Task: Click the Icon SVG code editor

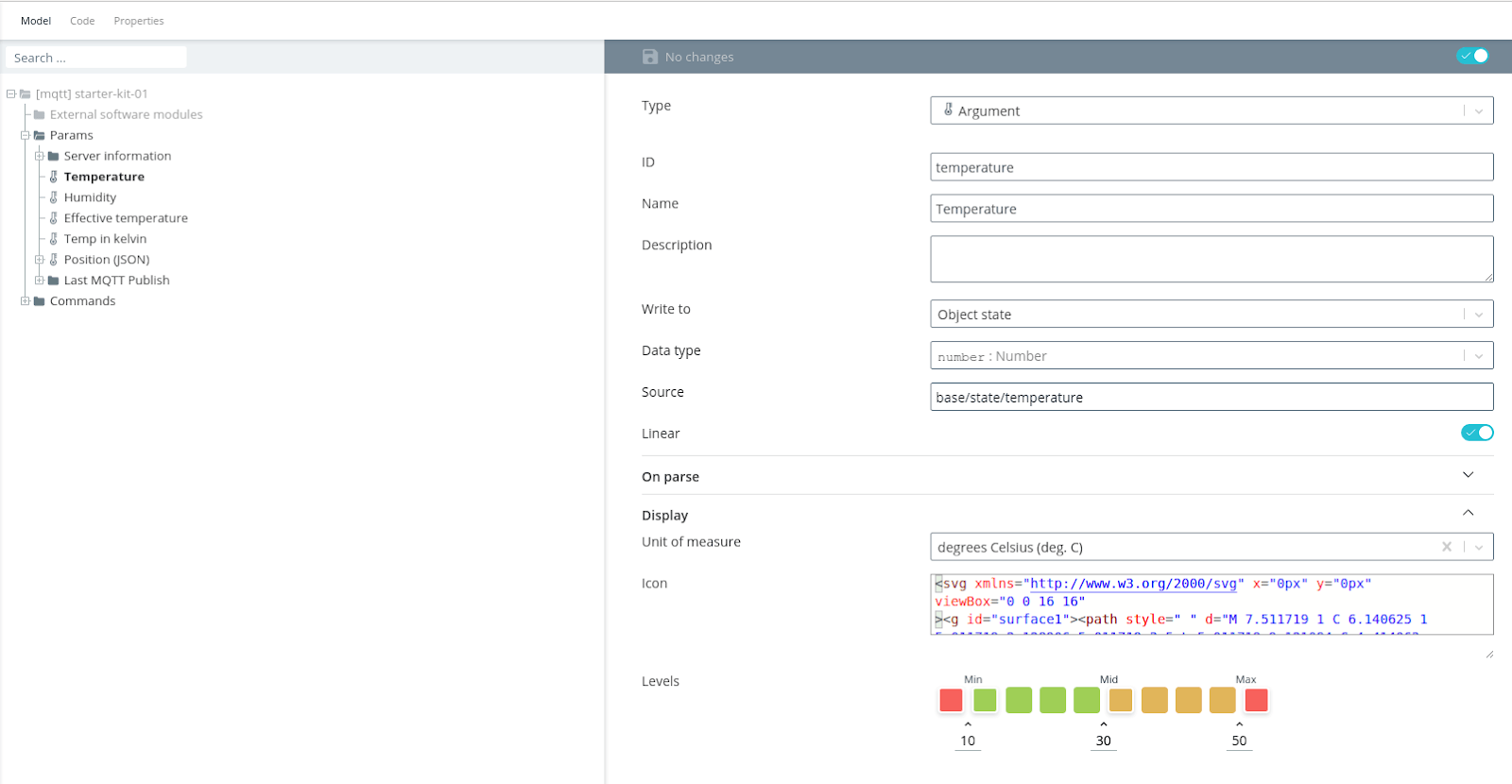Action: click(1211, 605)
